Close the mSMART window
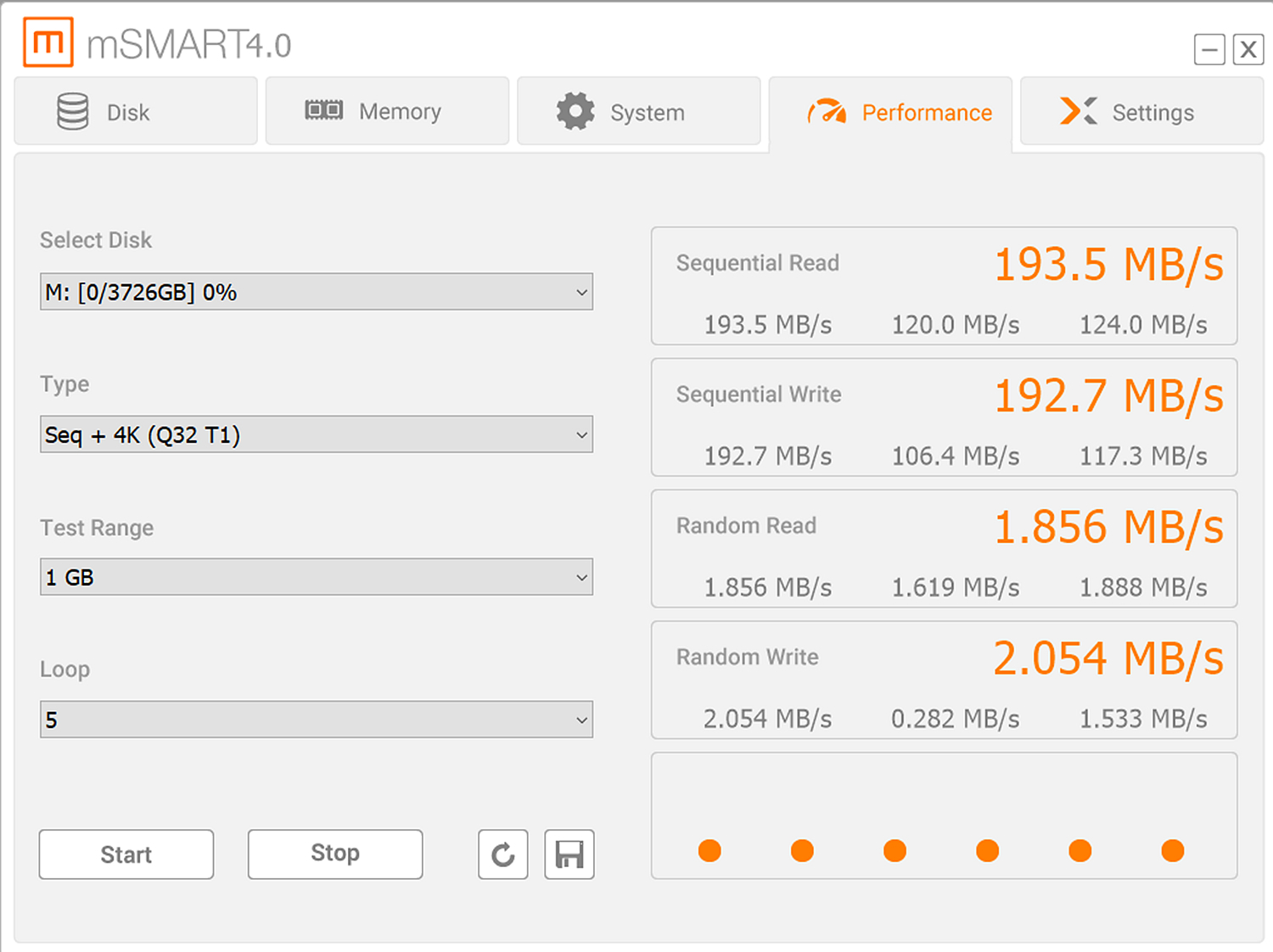The width and height of the screenshot is (1273, 952). [x=1248, y=50]
